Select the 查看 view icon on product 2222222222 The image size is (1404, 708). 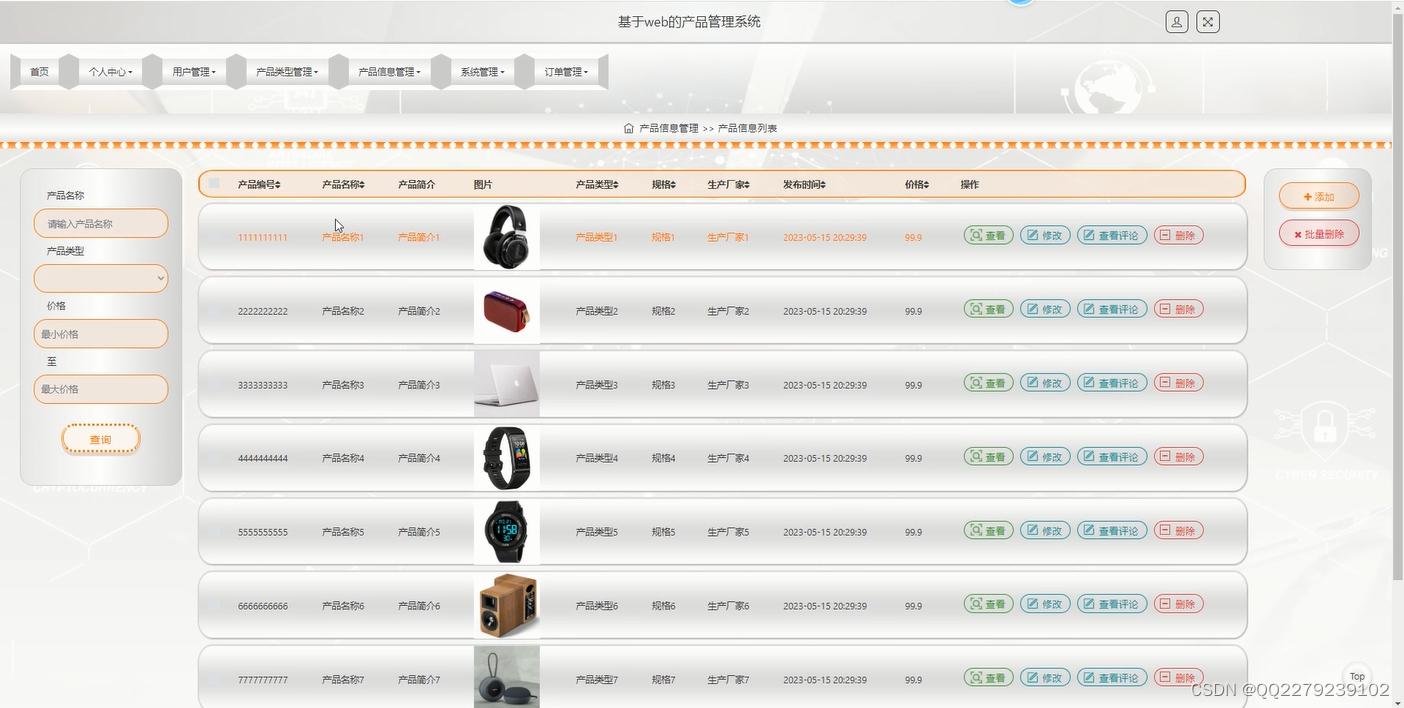point(987,309)
